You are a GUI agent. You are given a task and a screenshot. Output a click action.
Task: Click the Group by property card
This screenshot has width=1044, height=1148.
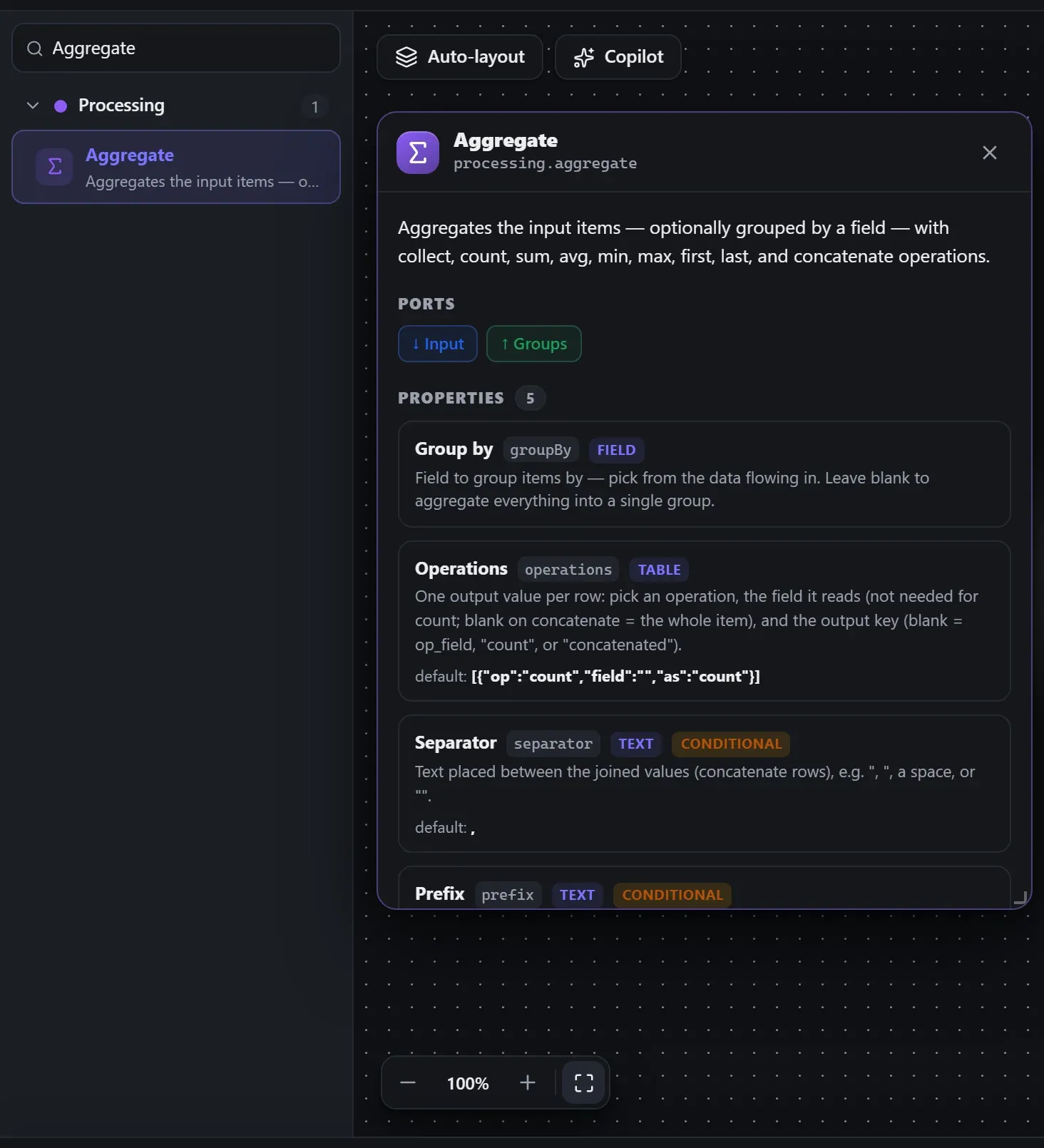[705, 474]
